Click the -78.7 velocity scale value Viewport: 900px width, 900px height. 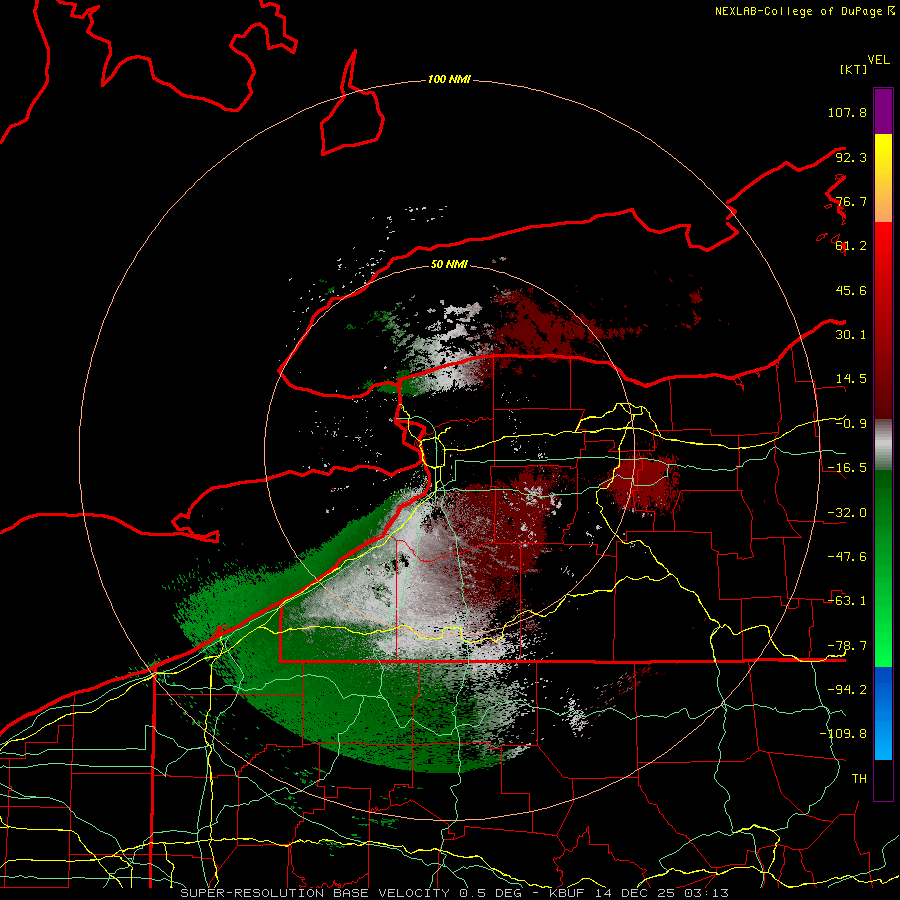847,646
